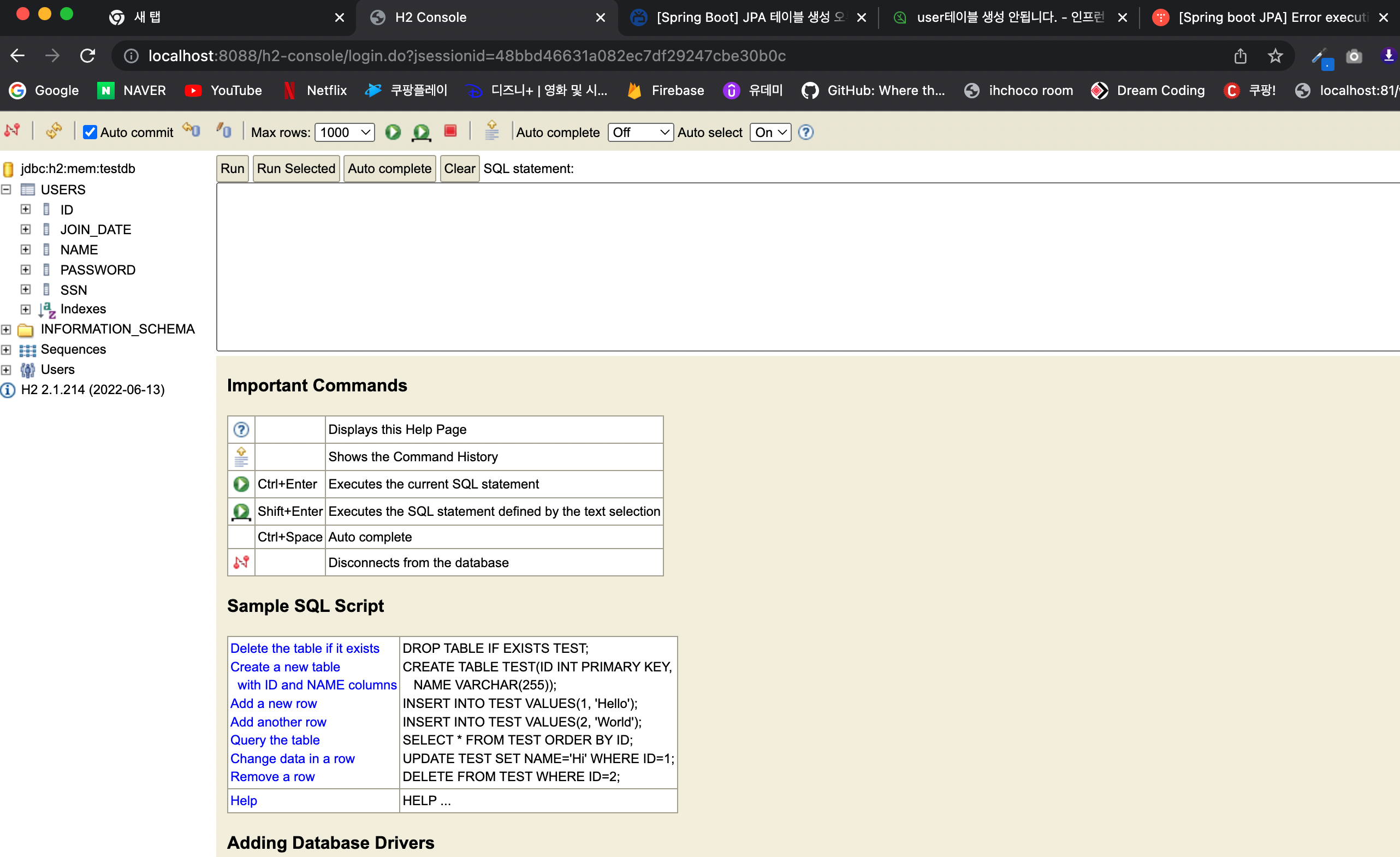Open the Firebase bookmark

666,90
